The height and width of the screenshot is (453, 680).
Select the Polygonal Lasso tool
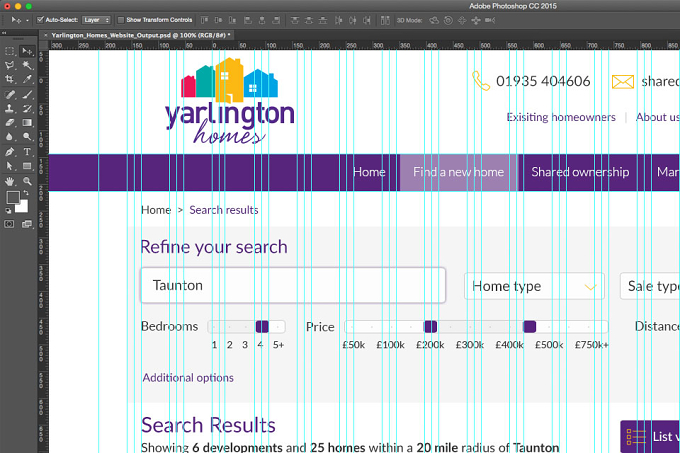[10, 65]
